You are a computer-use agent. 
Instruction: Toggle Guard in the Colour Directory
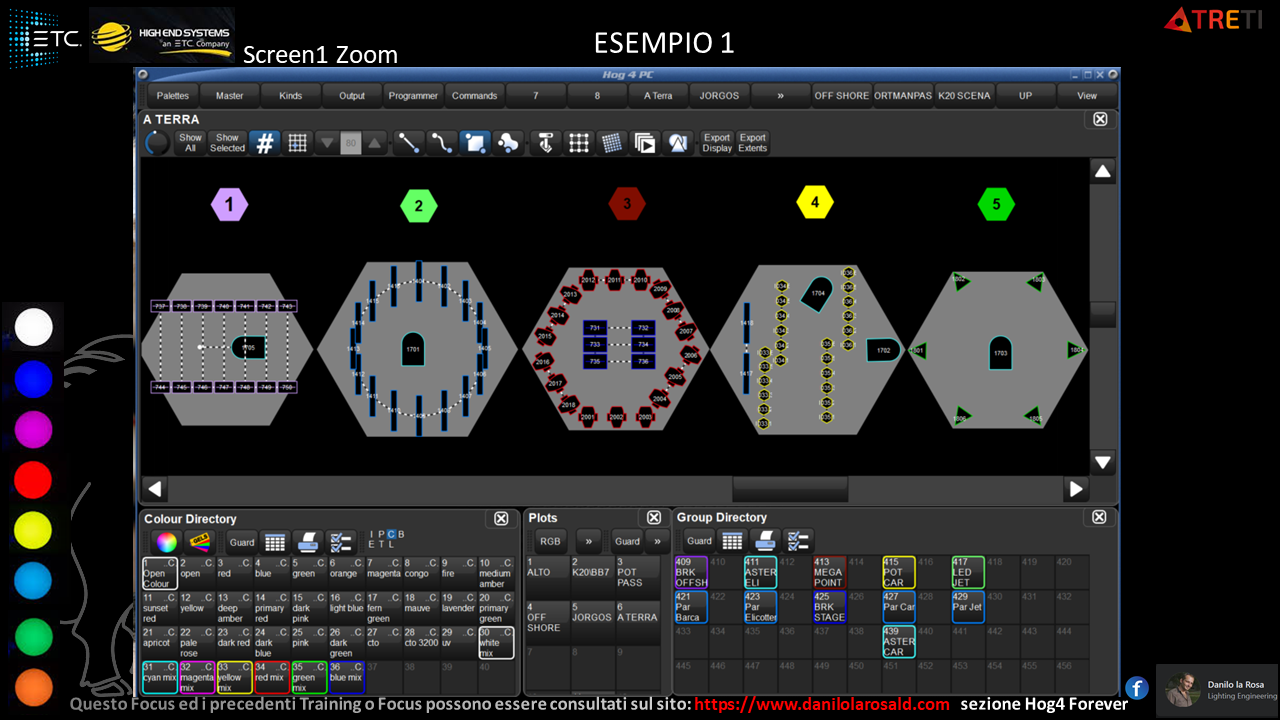point(242,542)
